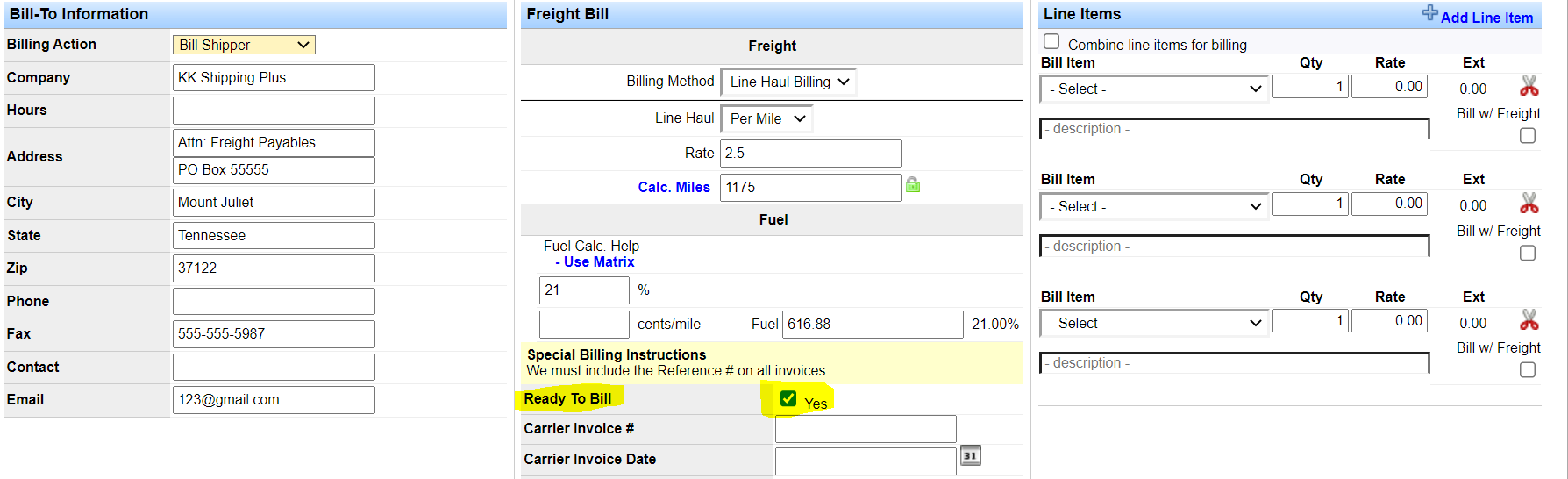This screenshot has width=1568, height=479.
Task: Click the Special Billing Instructions heading
Action: [x=617, y=354]
